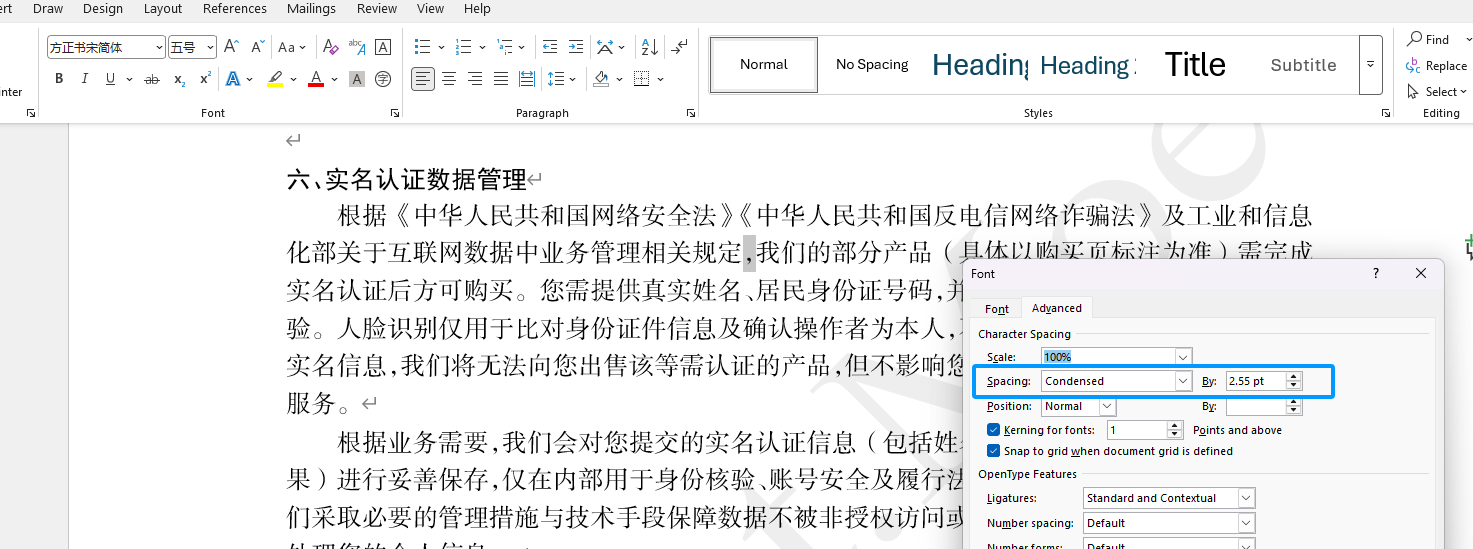Open the Design ribbon tab

(103, 8)
